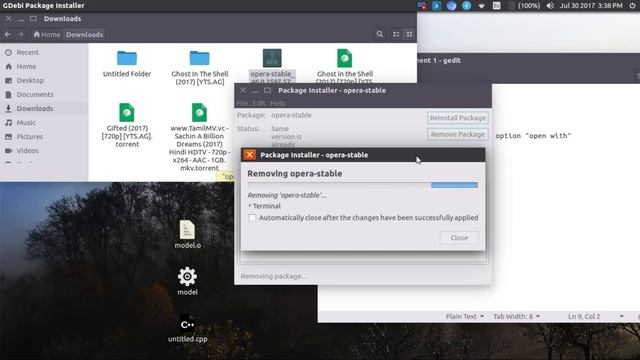Open the Recent sidebar entry

click(27, 52)
